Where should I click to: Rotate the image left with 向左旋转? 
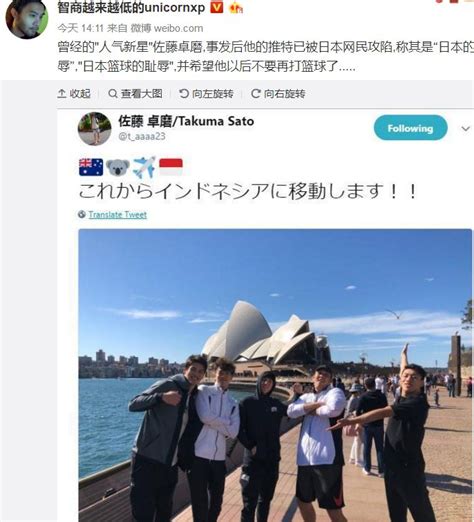click(206, 94)
